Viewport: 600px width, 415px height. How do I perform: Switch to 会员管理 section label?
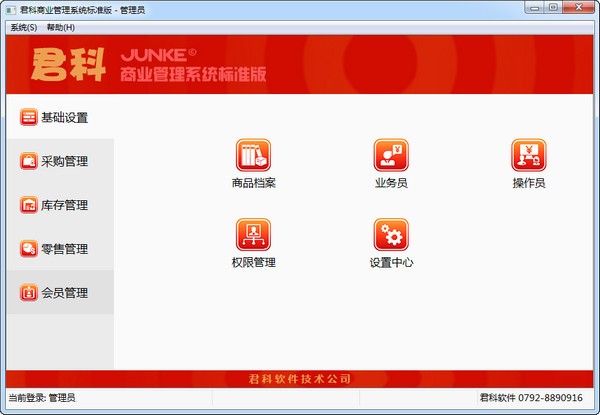[65, 293]
